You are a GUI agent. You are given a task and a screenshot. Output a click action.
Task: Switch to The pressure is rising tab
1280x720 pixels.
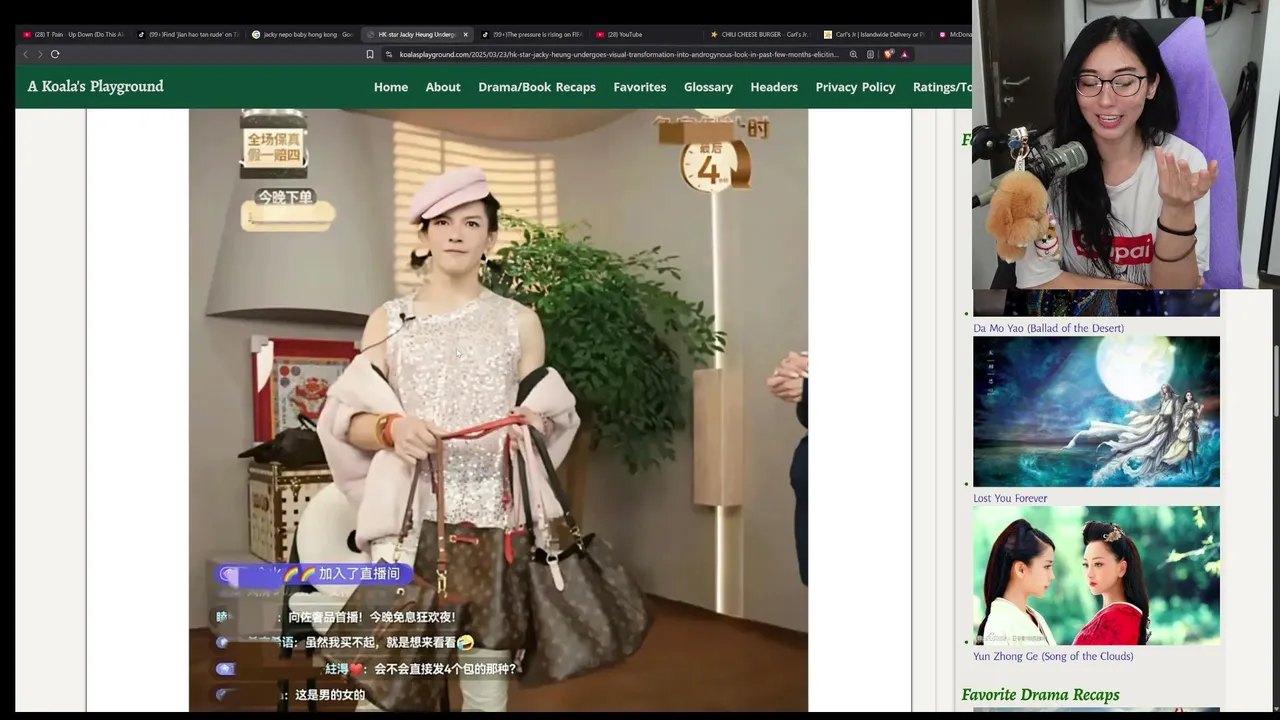coord(532,34)
